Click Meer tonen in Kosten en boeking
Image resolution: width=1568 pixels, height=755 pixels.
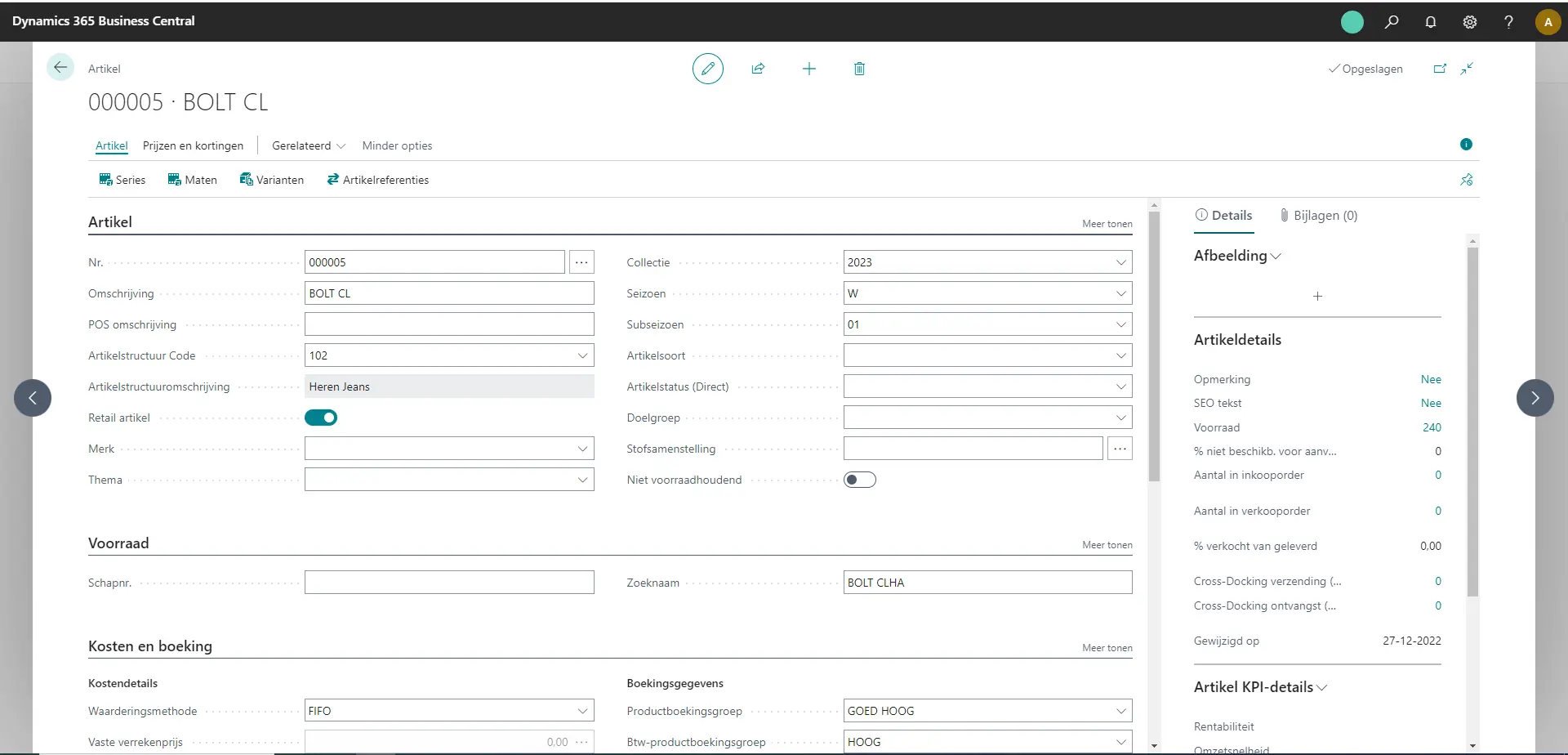[1107, 648]
